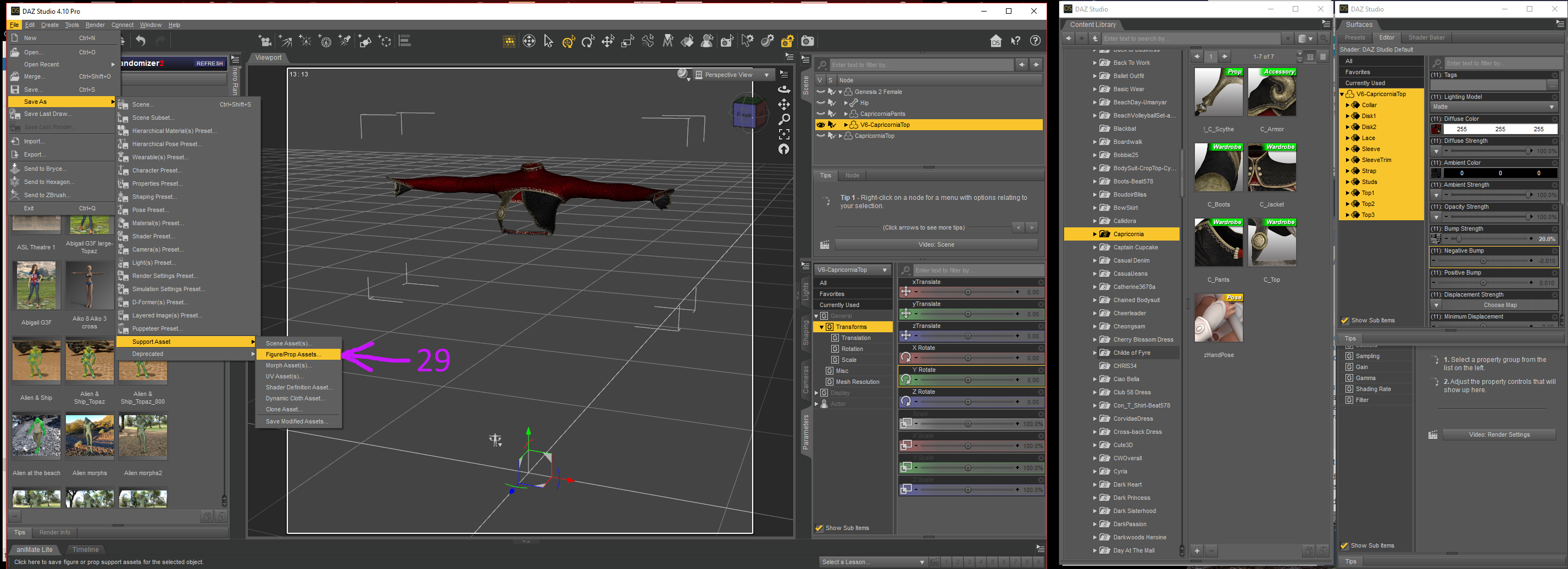Image resolution: width=1568 pixels, height=569 pixels.
Task: Select the Rotate tool in the toolbar
Action: click(588, 41)
